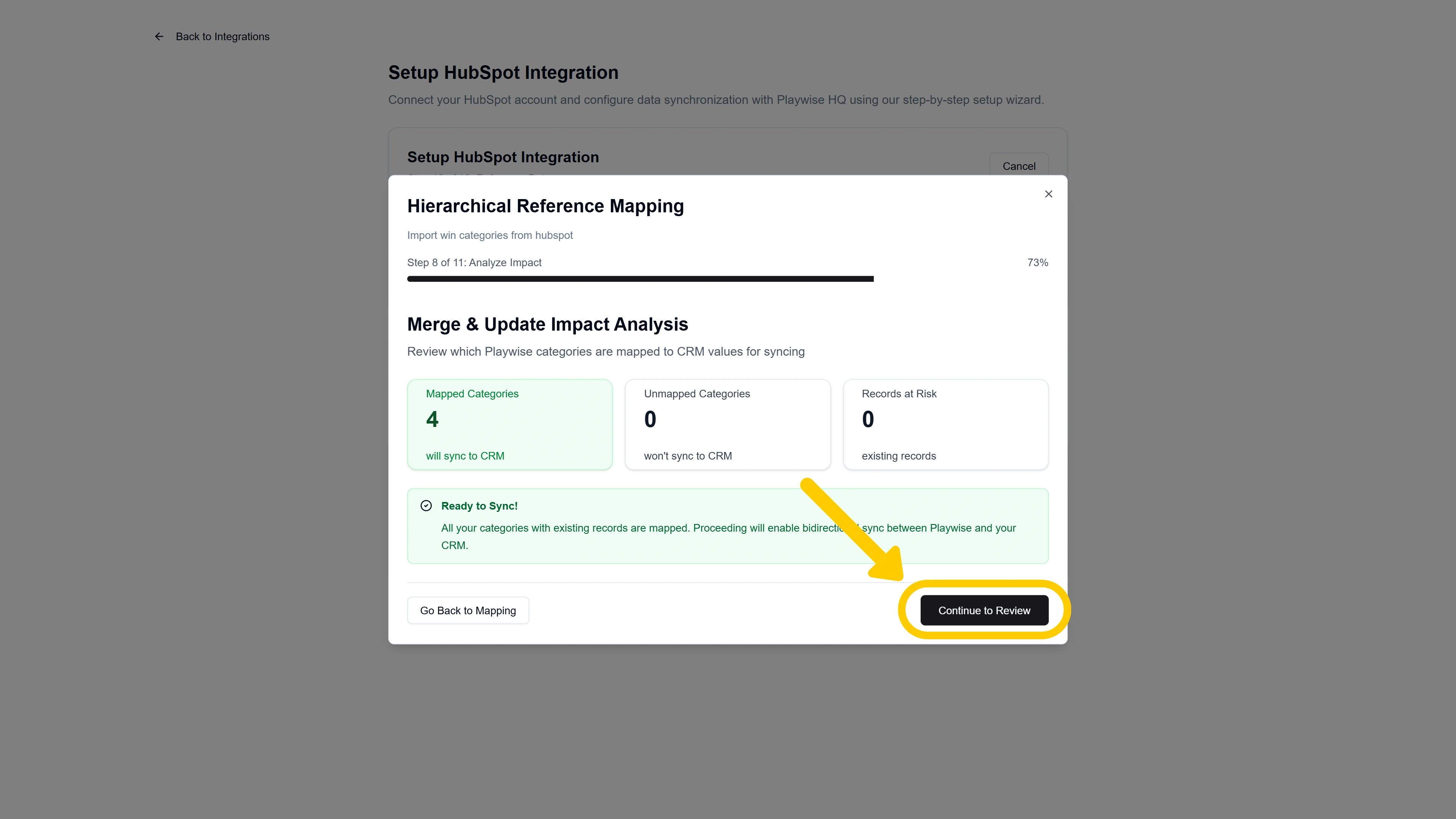Click the 73% progress label
Image resolution: width=1456 pixels, height=819 pixels.
(x=1037, y=262)
